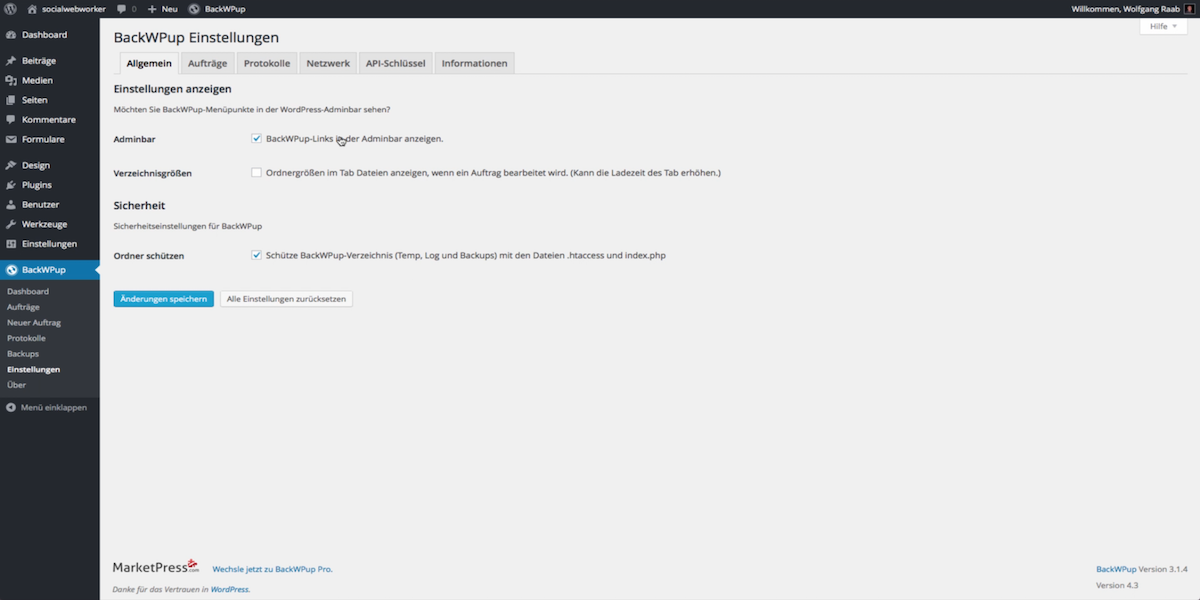Open Neuer Auftrag submenu item
The width and height of the screenshot is (1200, 600).
tap(34, 323)
